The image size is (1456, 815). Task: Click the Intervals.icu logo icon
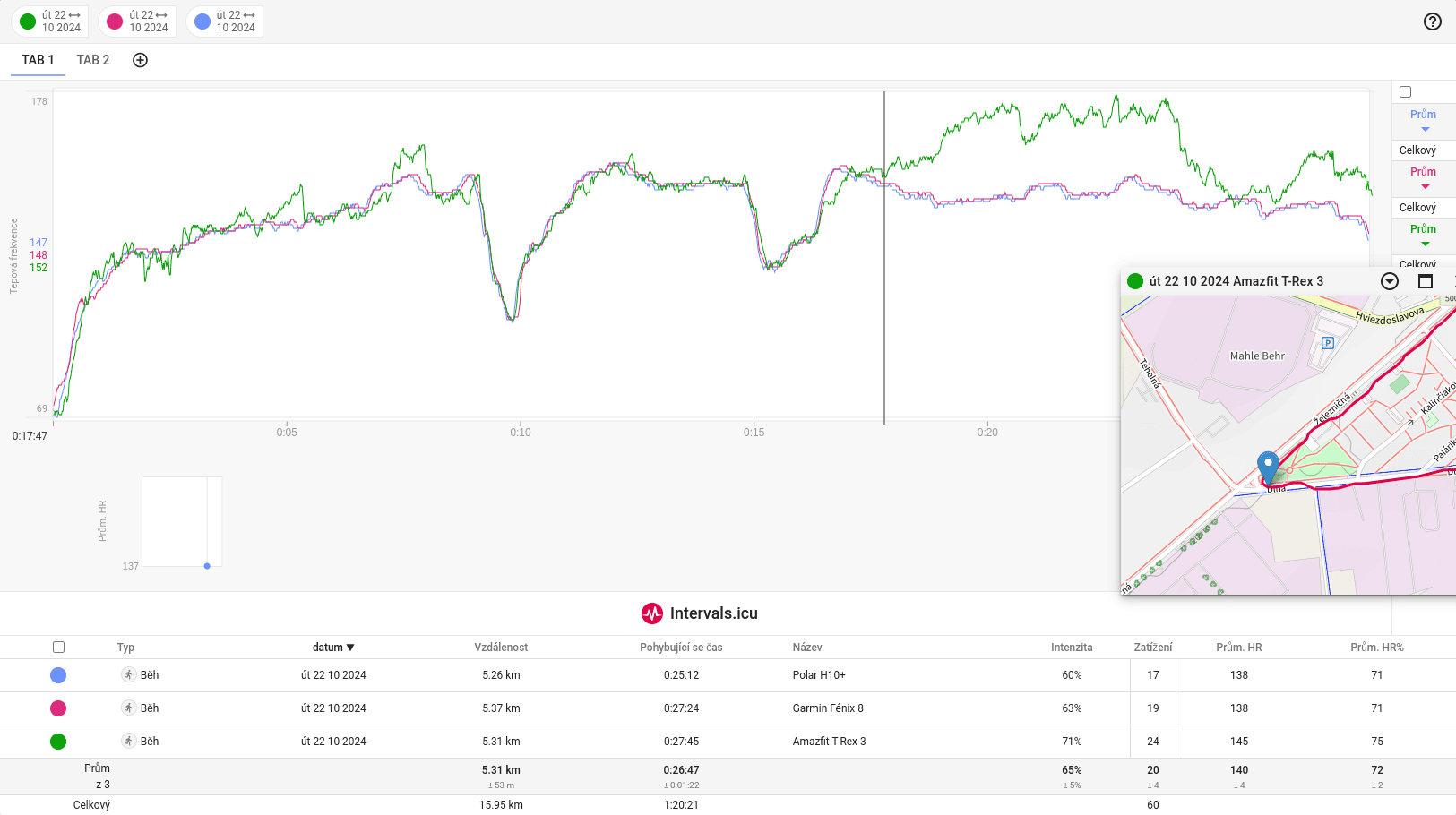click(651, 613)
